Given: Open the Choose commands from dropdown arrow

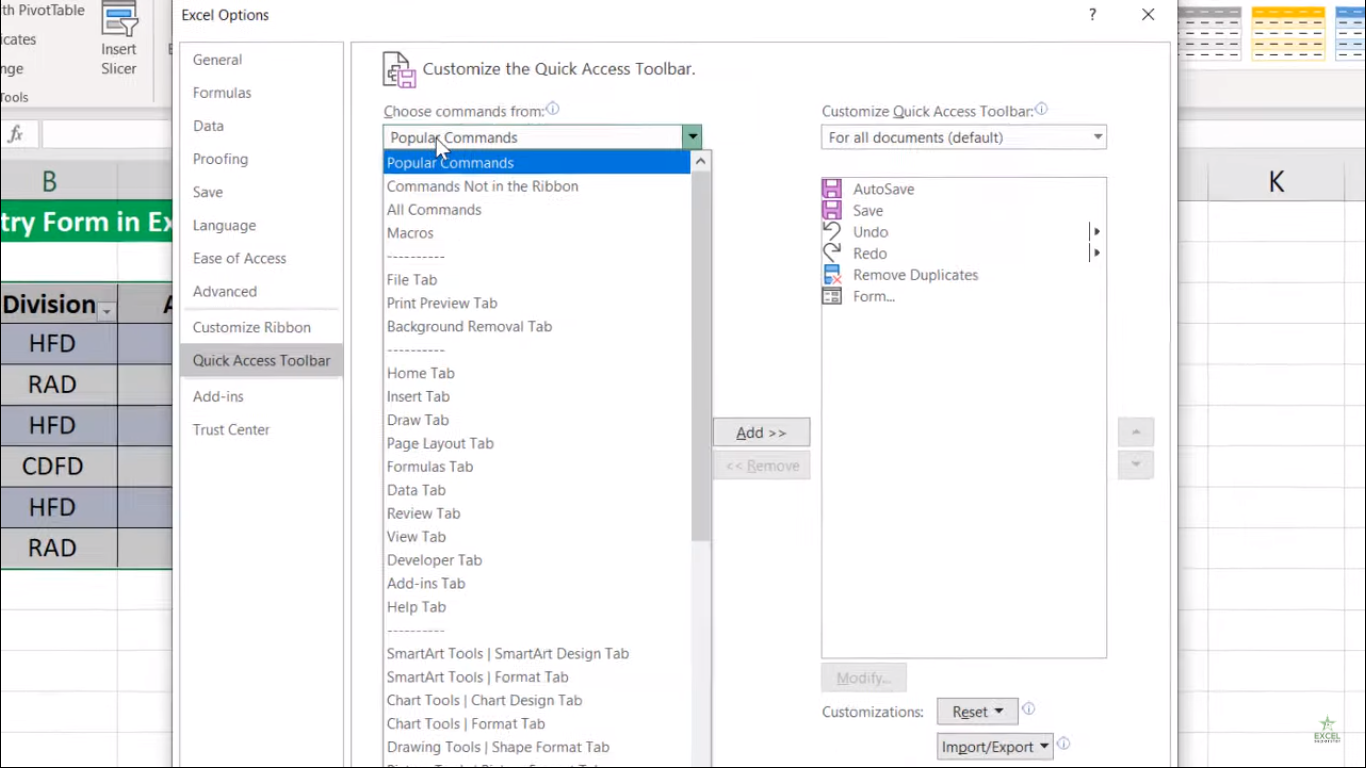Looking at the screenshot, I should [x=692, y=137].
